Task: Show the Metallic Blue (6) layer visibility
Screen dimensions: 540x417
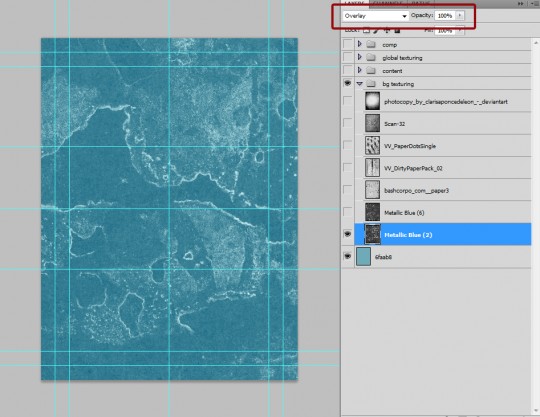Action: 348,212
